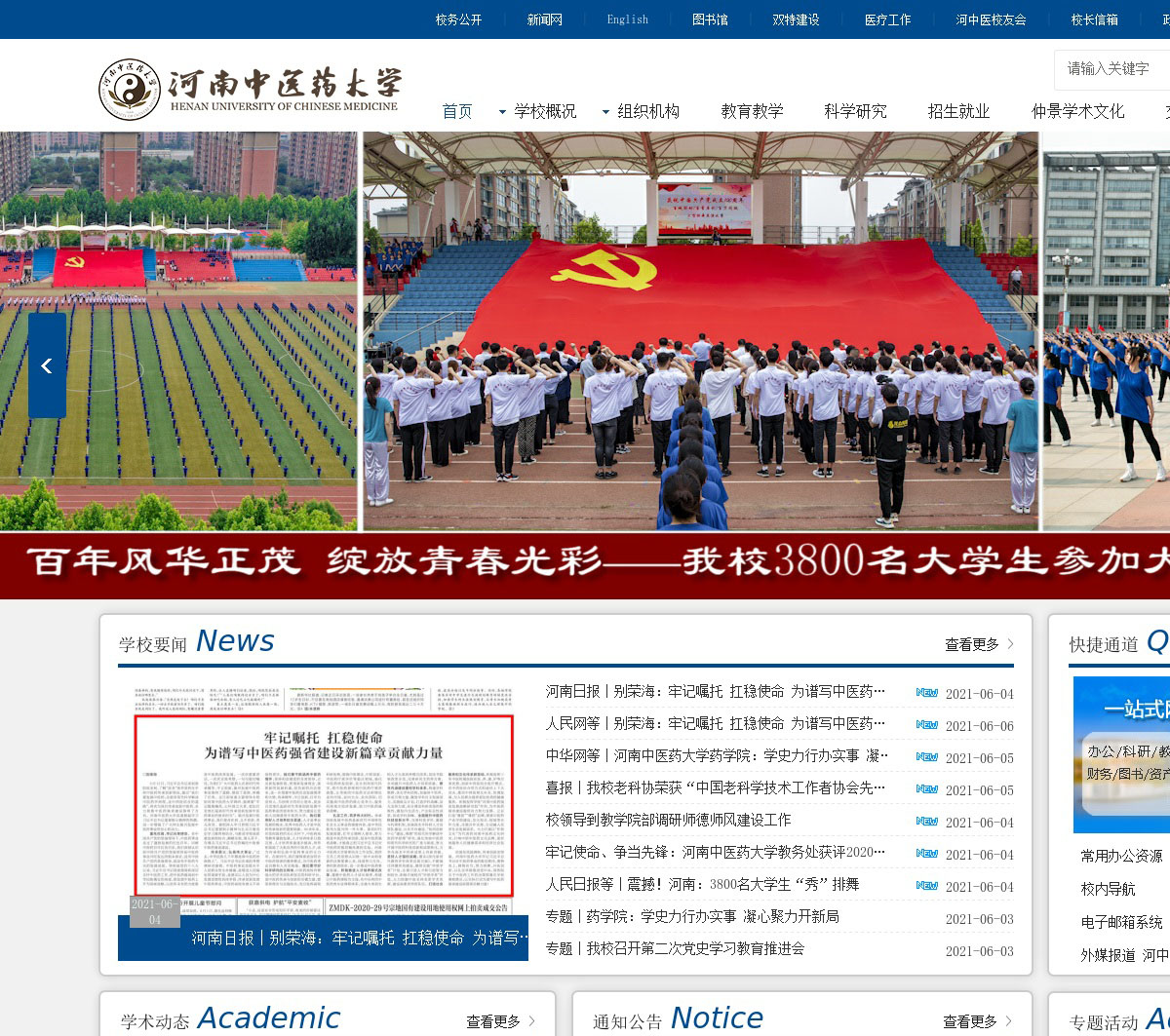This screenshot has height=1036, width=1170.
Task: Open news 牢记使命、争当先锋
Action: [x=716, y=853]
